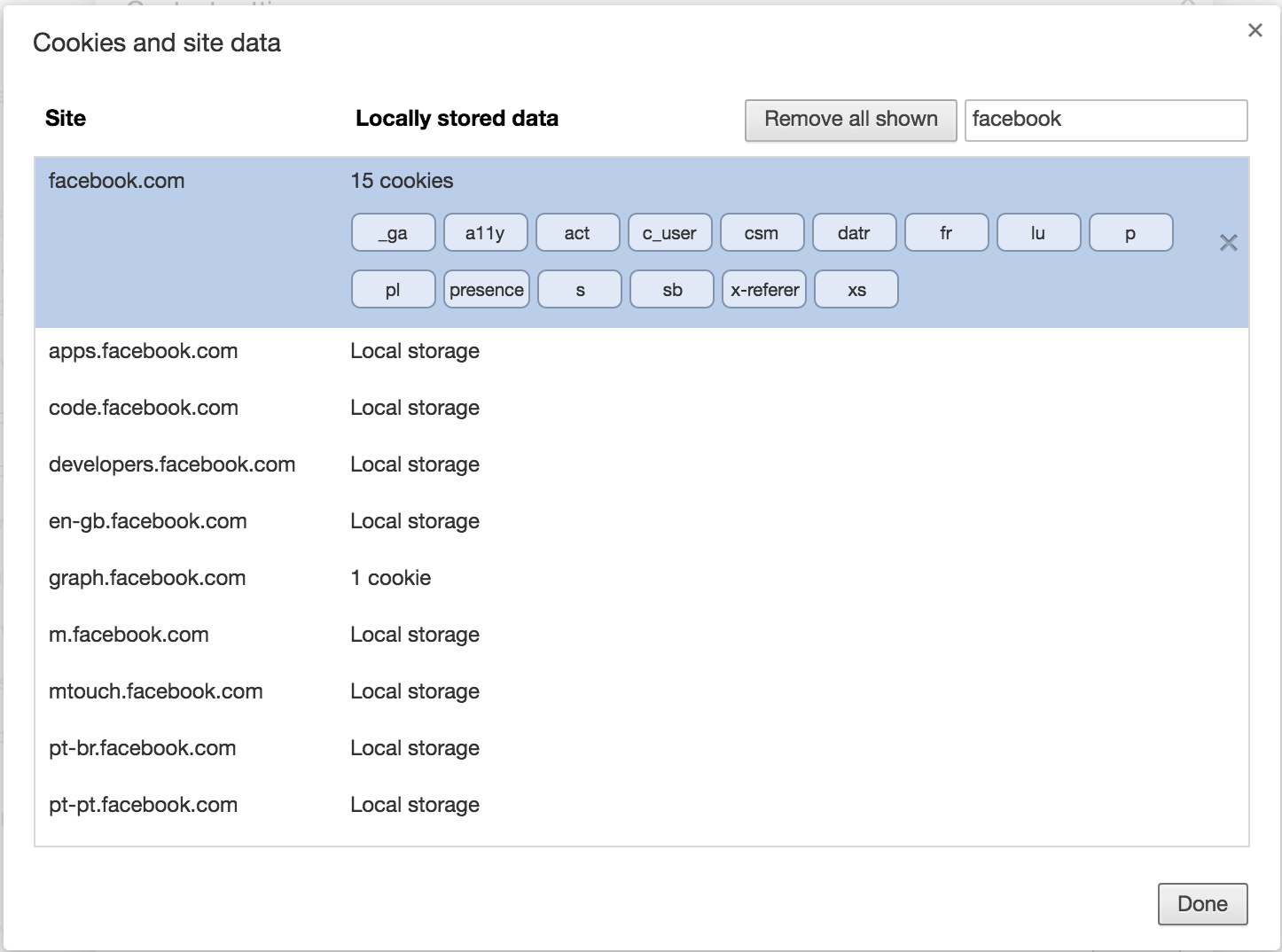
Task: Select the pt-br.facebook.com site entry
Action: click(142, 748)
